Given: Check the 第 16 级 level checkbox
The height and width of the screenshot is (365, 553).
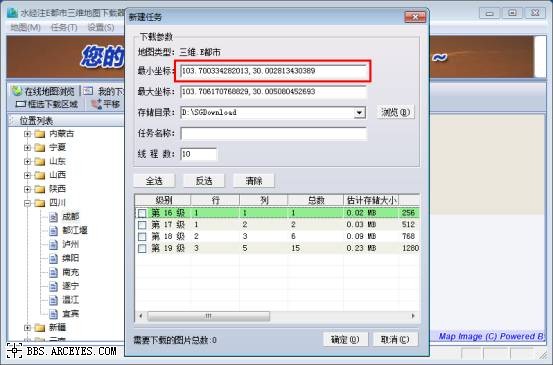Looking at the screenshot, I should tap(142, 213).
